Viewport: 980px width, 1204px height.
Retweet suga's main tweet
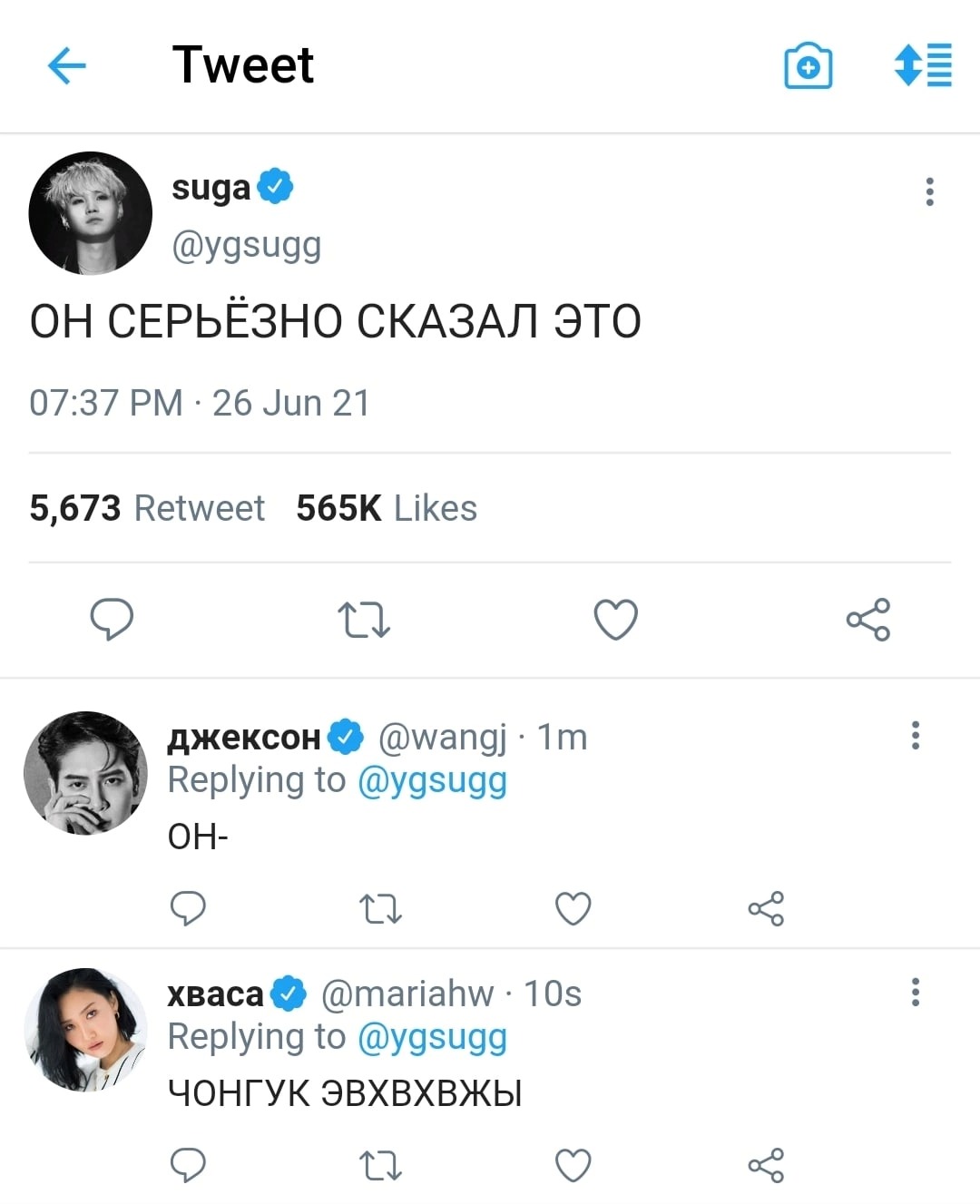(364, 620)
